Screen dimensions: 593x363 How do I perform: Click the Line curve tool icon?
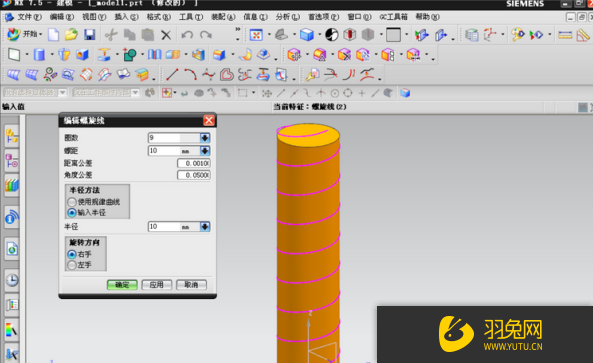(x=172, y=74)
